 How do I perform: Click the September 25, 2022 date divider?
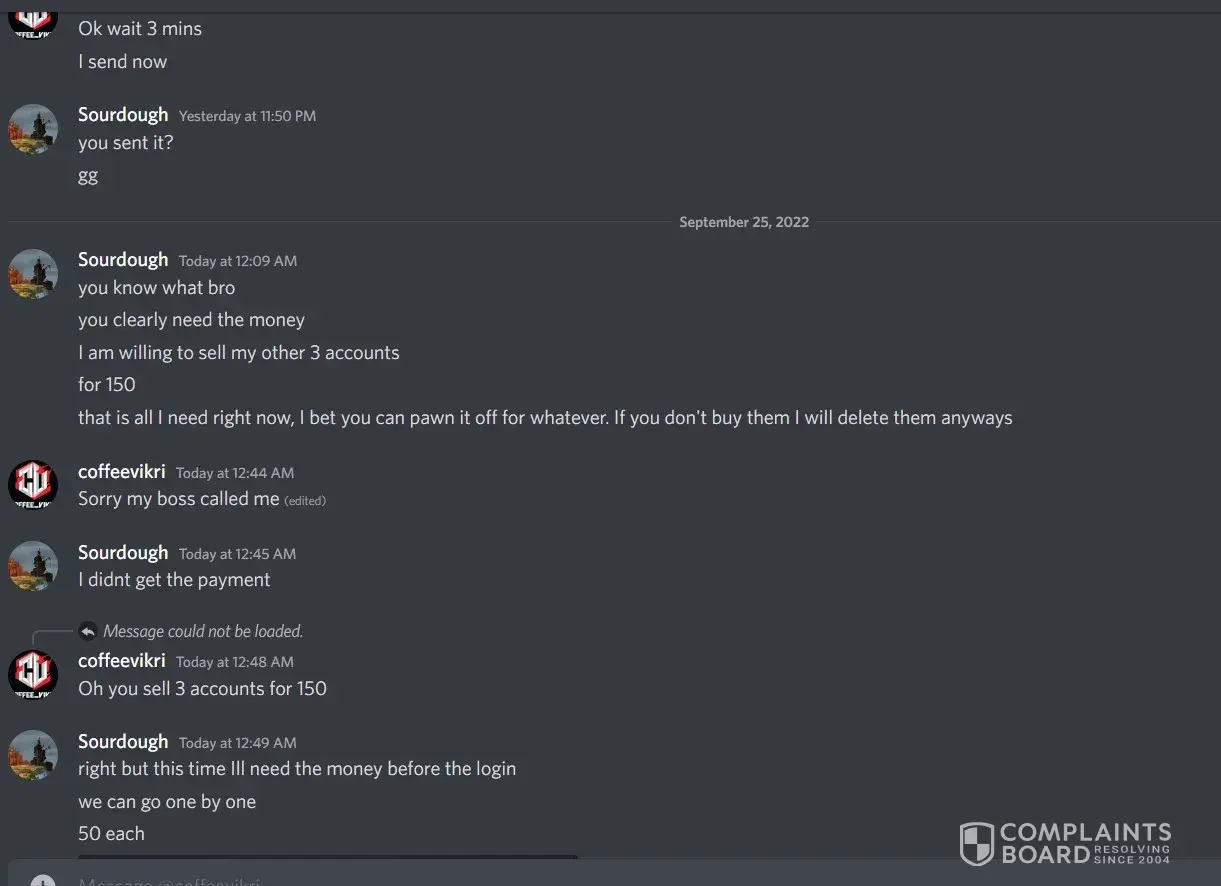(x=744, y=222)
